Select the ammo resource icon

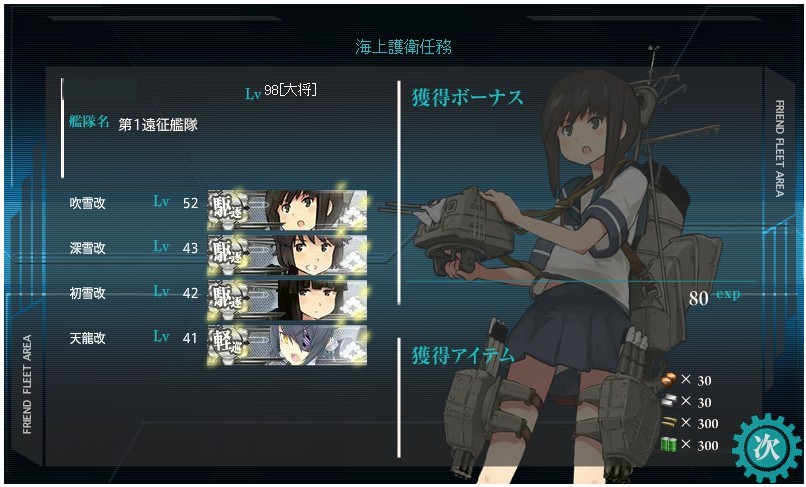(669, 423)
